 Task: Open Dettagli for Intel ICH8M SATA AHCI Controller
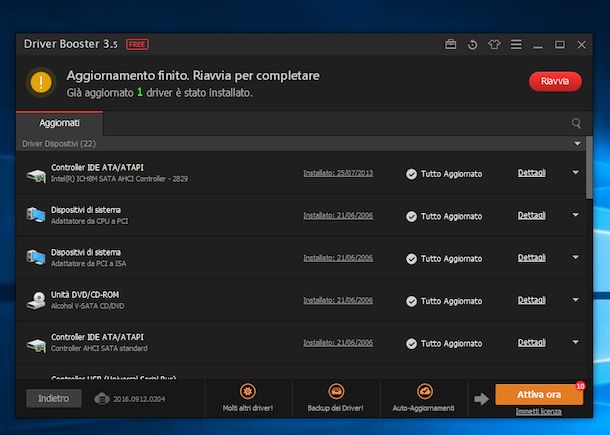tap(531, 173)
